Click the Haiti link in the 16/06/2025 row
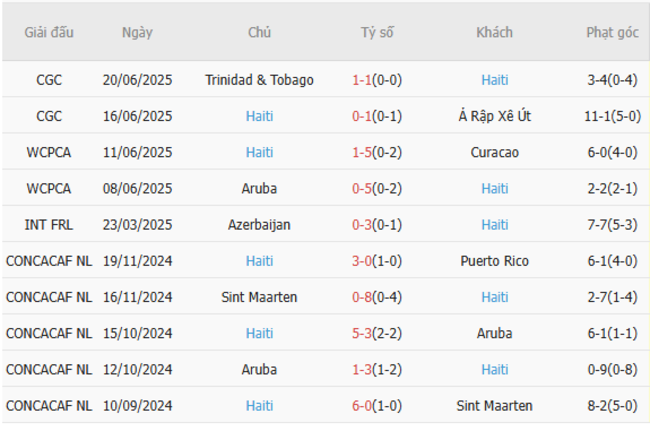650x431 pixels. pos(259,116)
